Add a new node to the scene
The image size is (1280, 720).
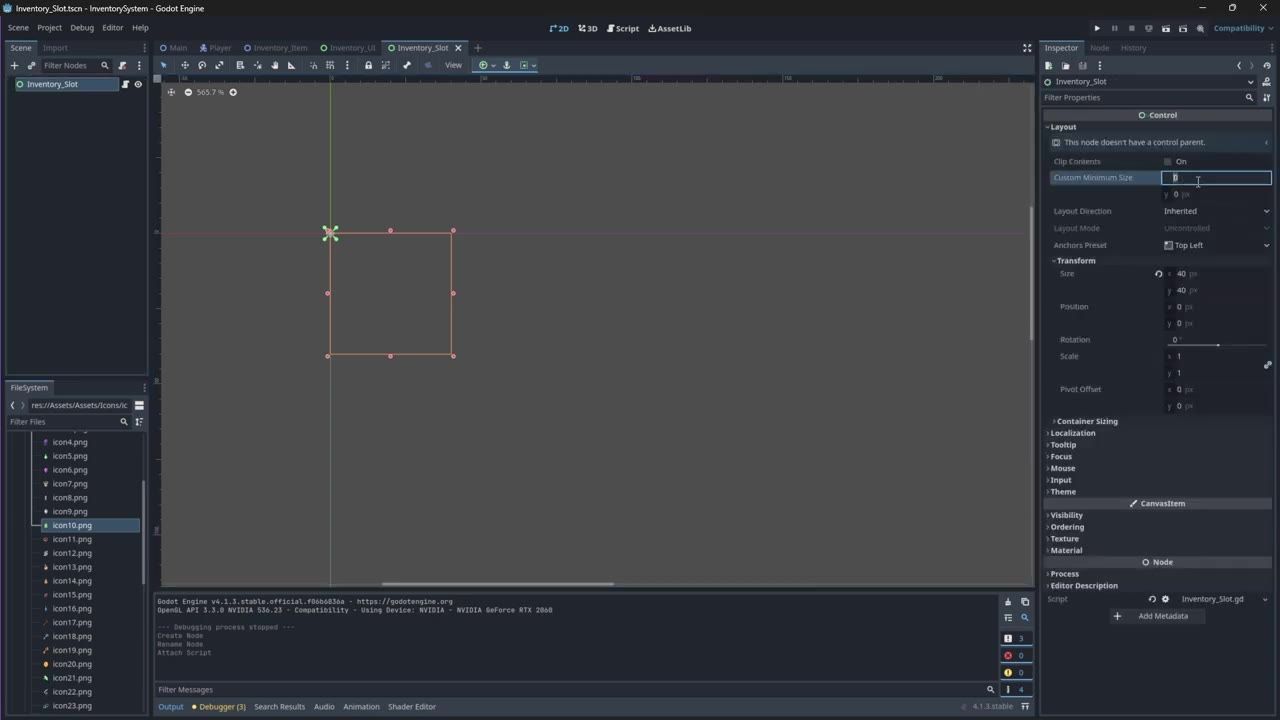(14, 65)
